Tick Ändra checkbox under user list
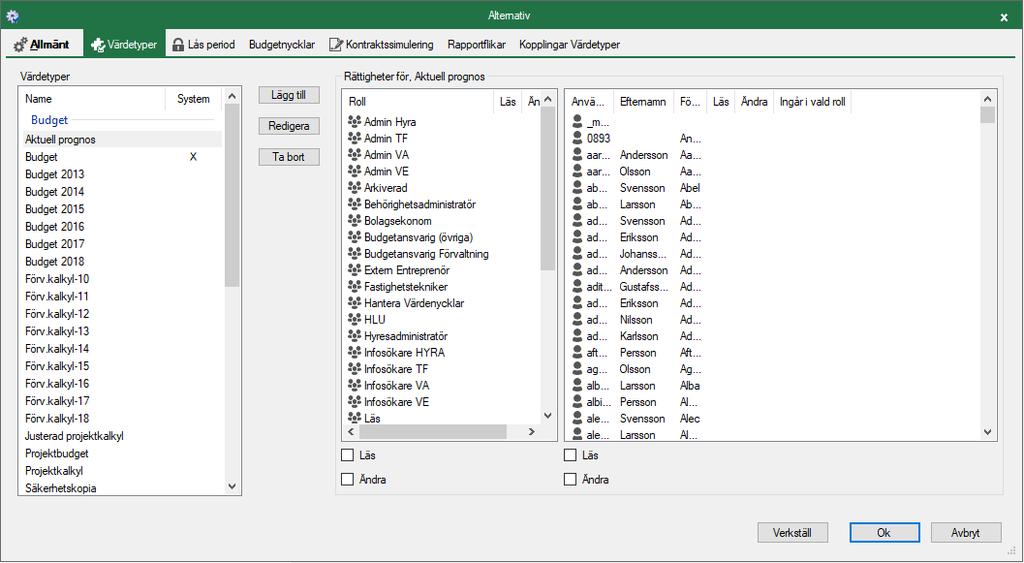Image resolution: width=1024 pixels, height=563 pixels. pyautogui.click(x=570, y=479)
